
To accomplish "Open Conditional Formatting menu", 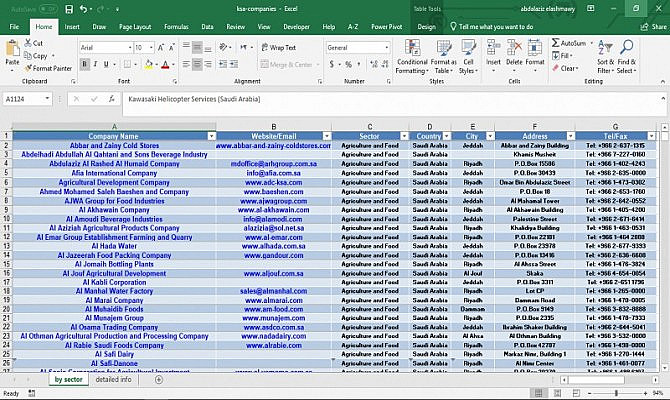I will coord(412,56).
